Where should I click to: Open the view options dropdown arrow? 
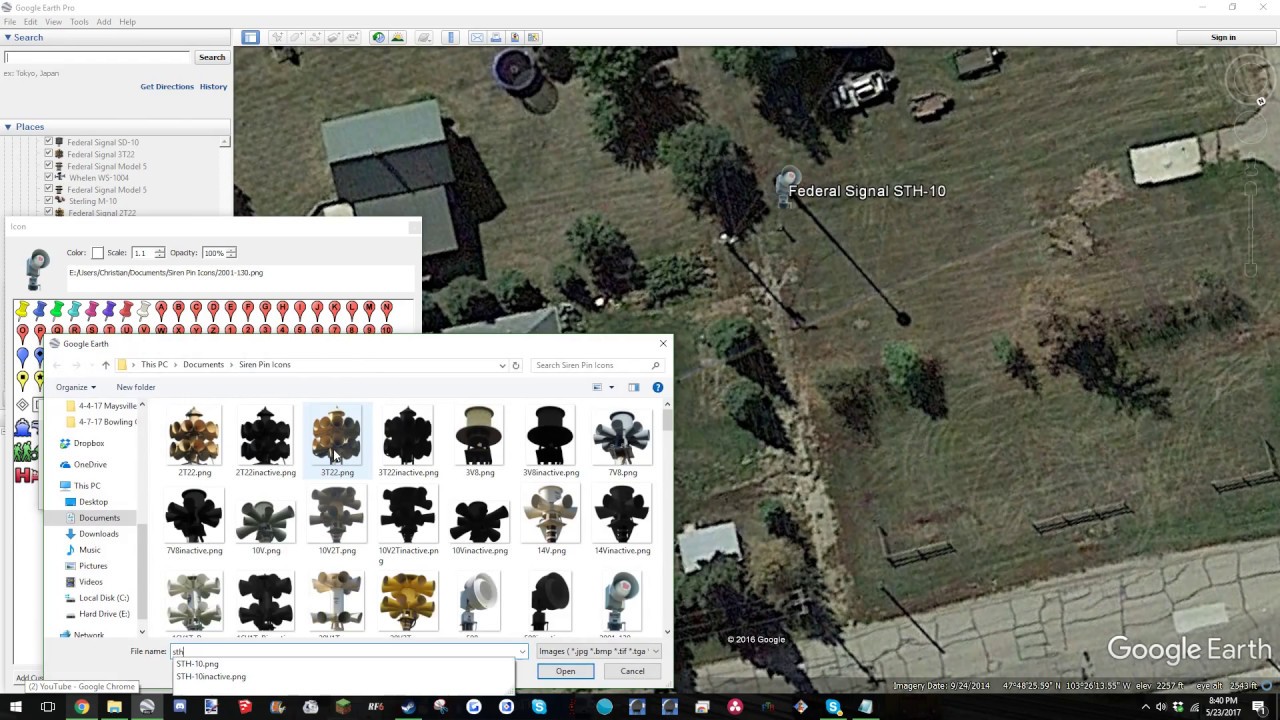coord(611,387)
